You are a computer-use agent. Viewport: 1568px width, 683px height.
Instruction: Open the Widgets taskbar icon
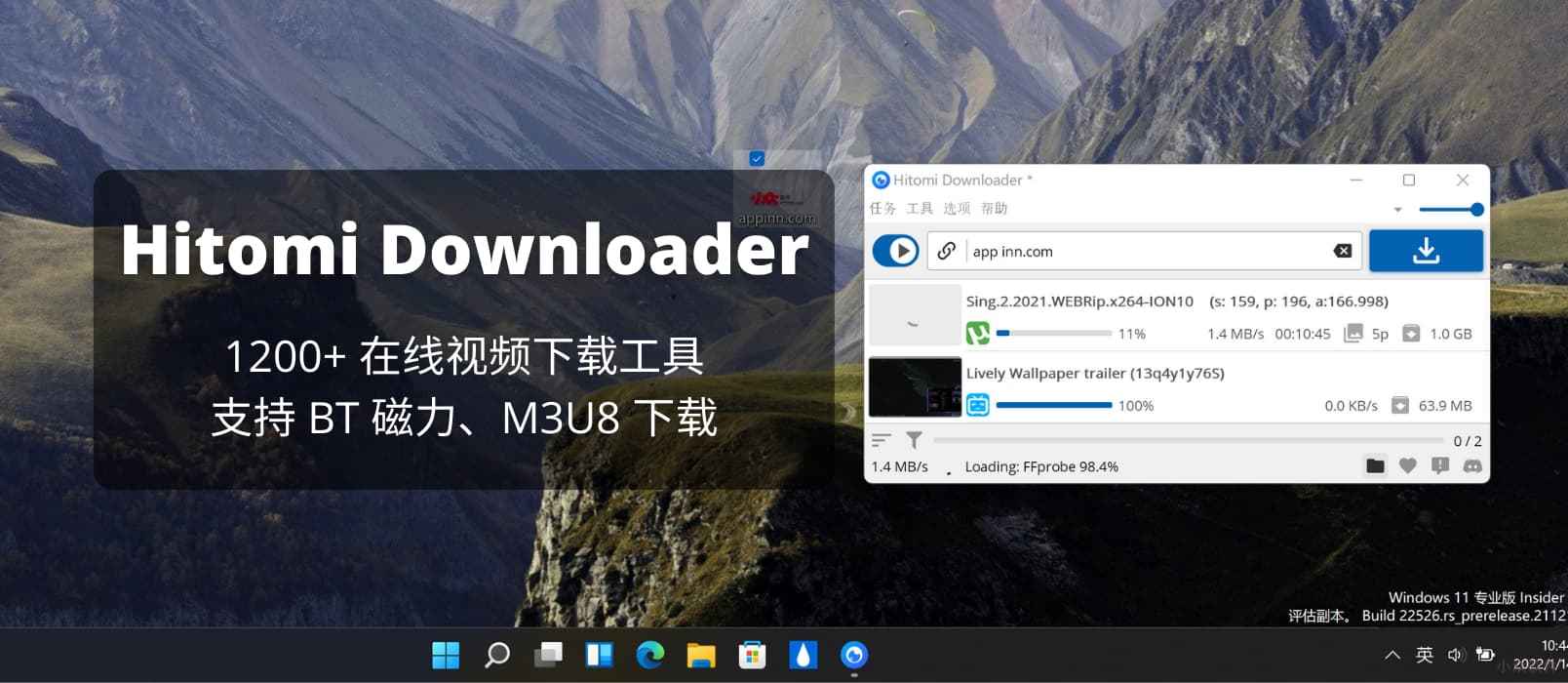coord(599,655)
